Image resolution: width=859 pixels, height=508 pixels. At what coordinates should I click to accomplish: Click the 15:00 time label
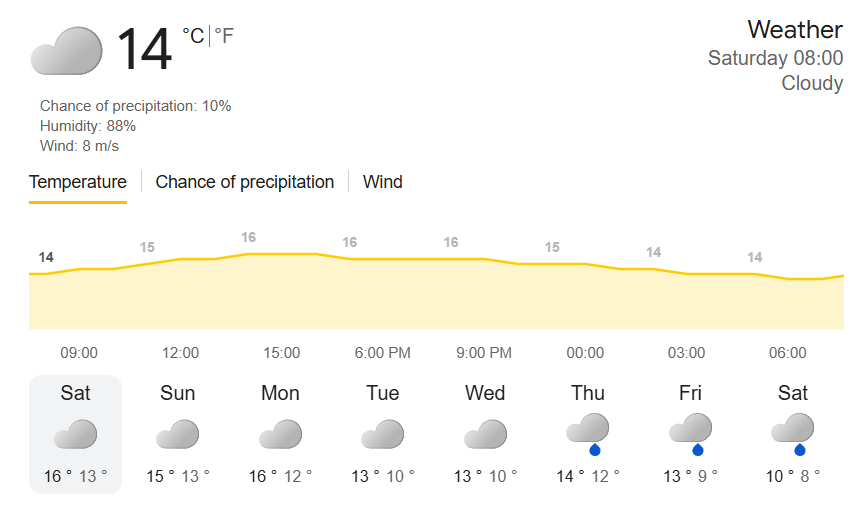click(282, 352)
